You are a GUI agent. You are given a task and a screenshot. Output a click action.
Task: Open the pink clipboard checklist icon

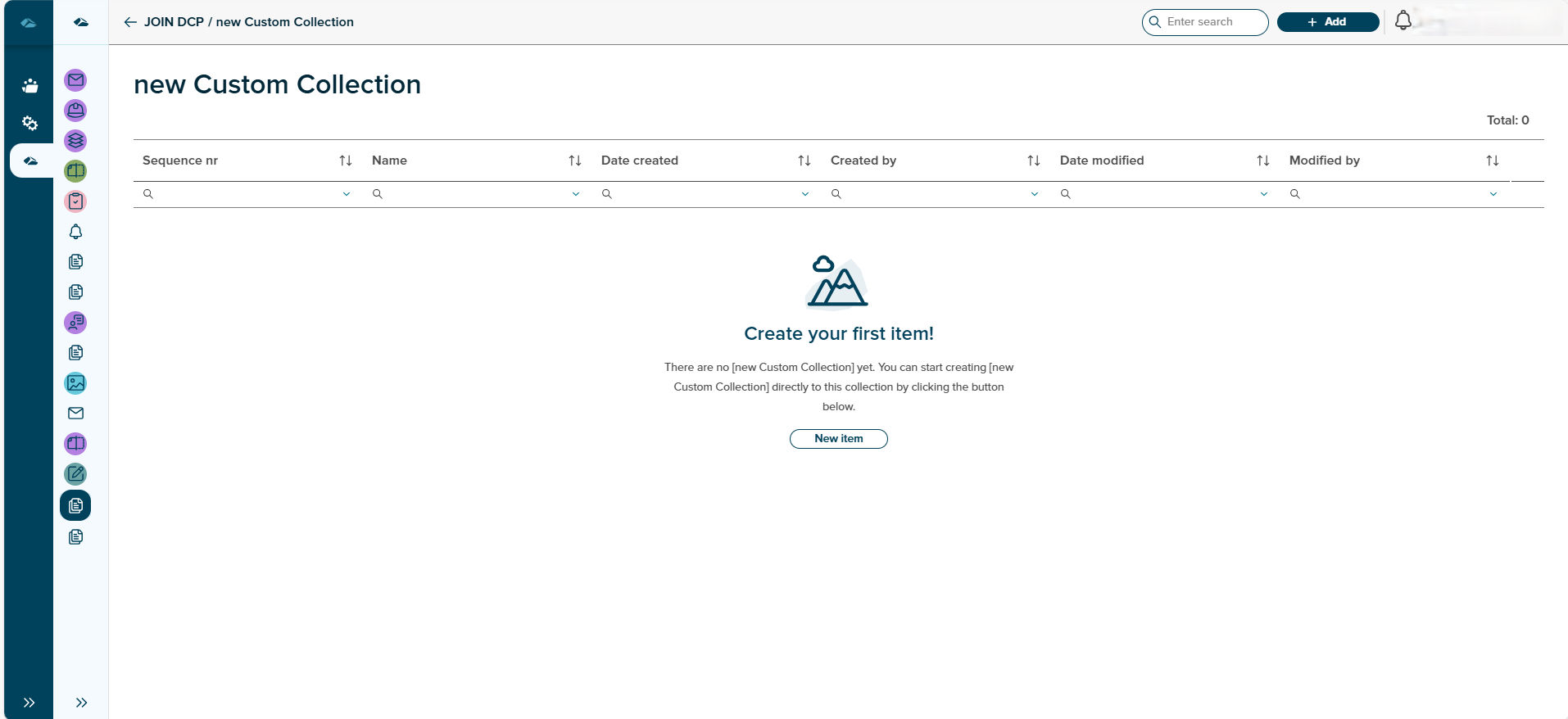click(75, 201)
